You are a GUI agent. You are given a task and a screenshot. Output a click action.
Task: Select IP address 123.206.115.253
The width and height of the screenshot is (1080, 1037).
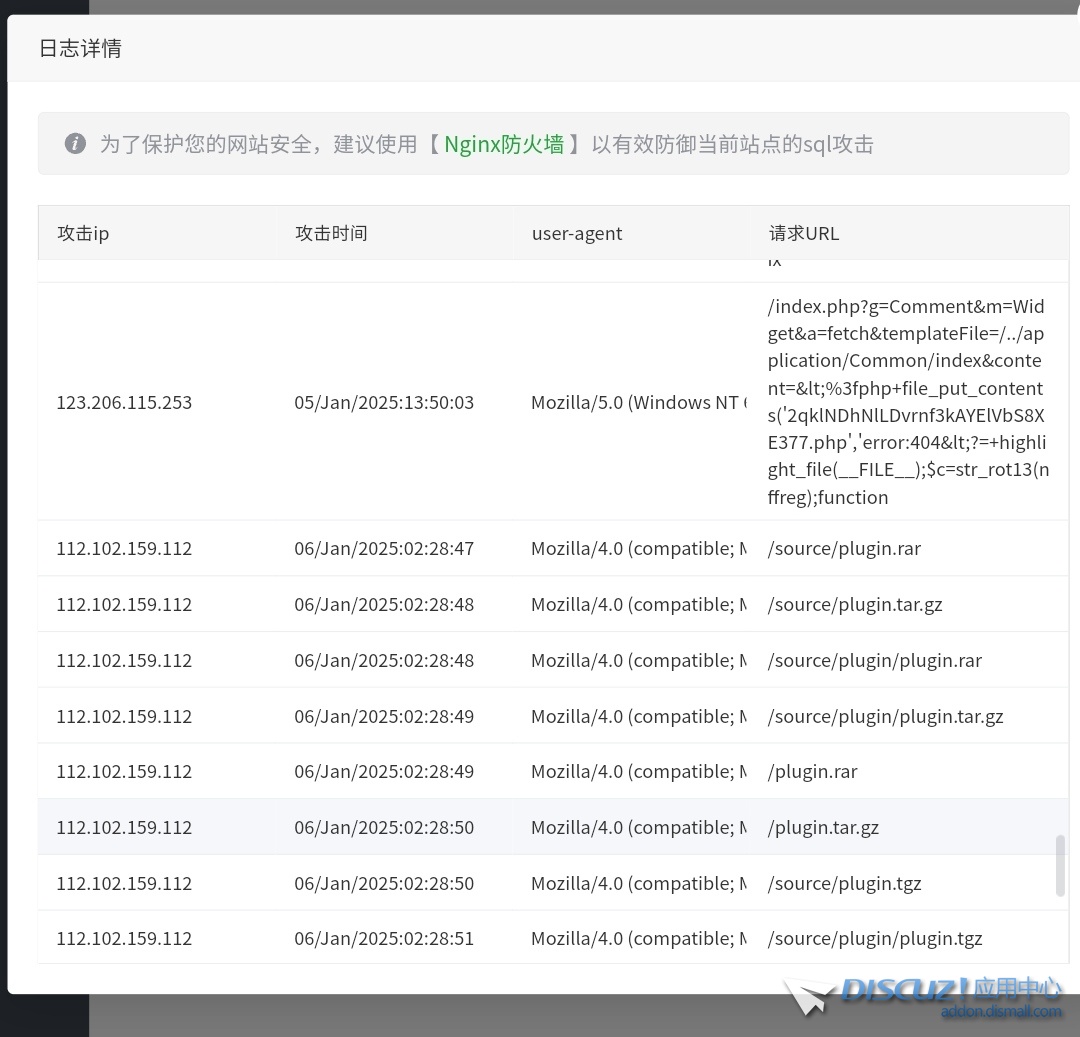coord(124,402)
